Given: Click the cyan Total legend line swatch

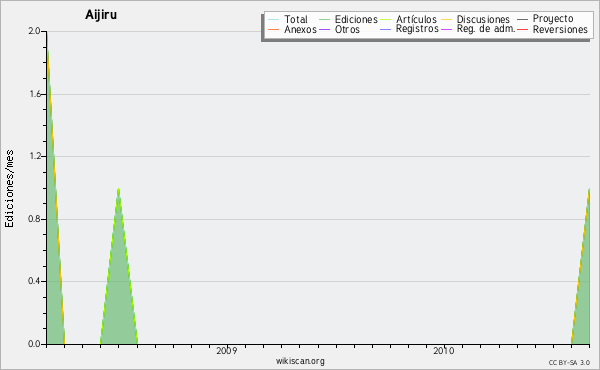Looking at the screenshot, I should point(274,20).
